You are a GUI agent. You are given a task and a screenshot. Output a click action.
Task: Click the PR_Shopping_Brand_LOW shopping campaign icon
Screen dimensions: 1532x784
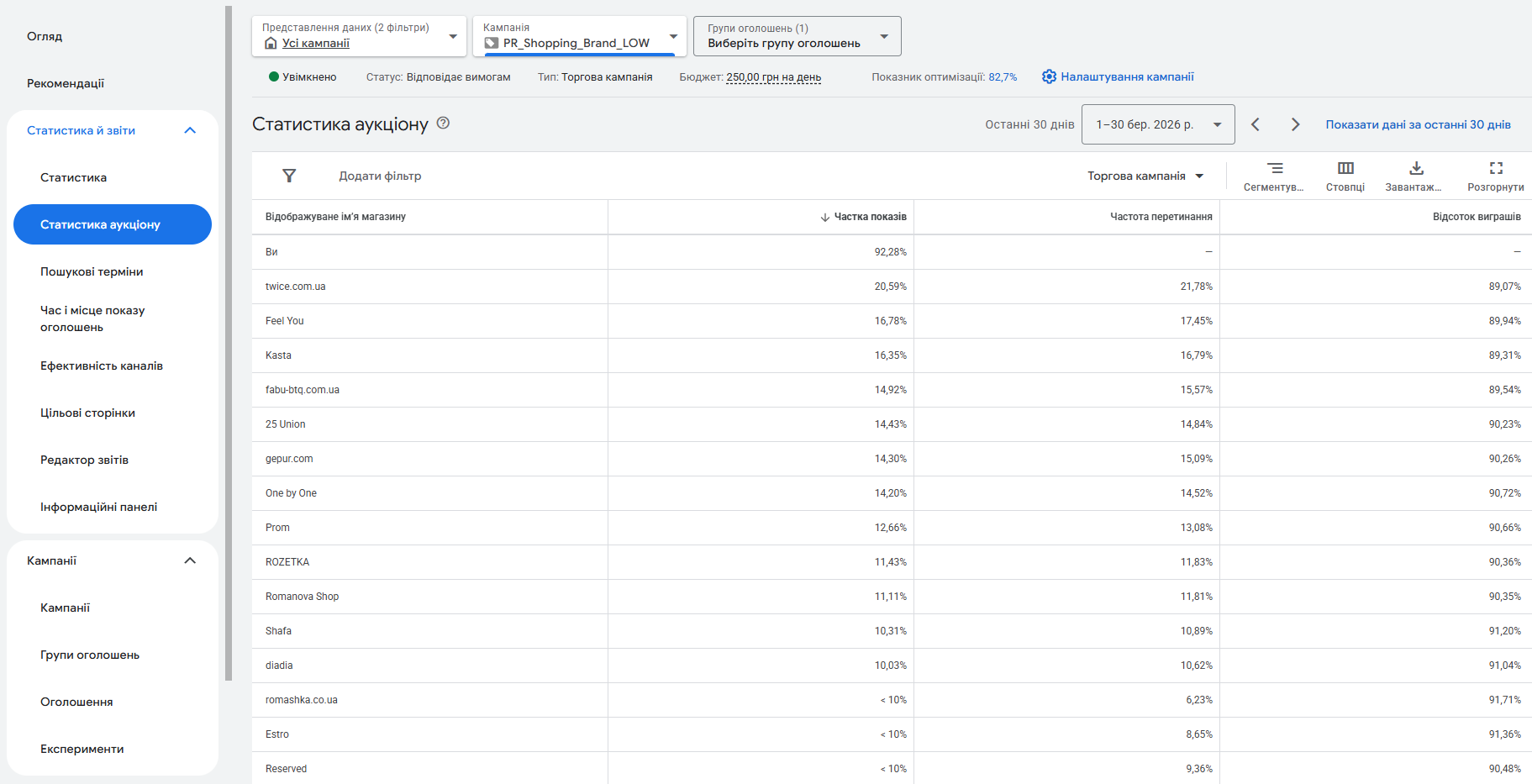point(492,43)
